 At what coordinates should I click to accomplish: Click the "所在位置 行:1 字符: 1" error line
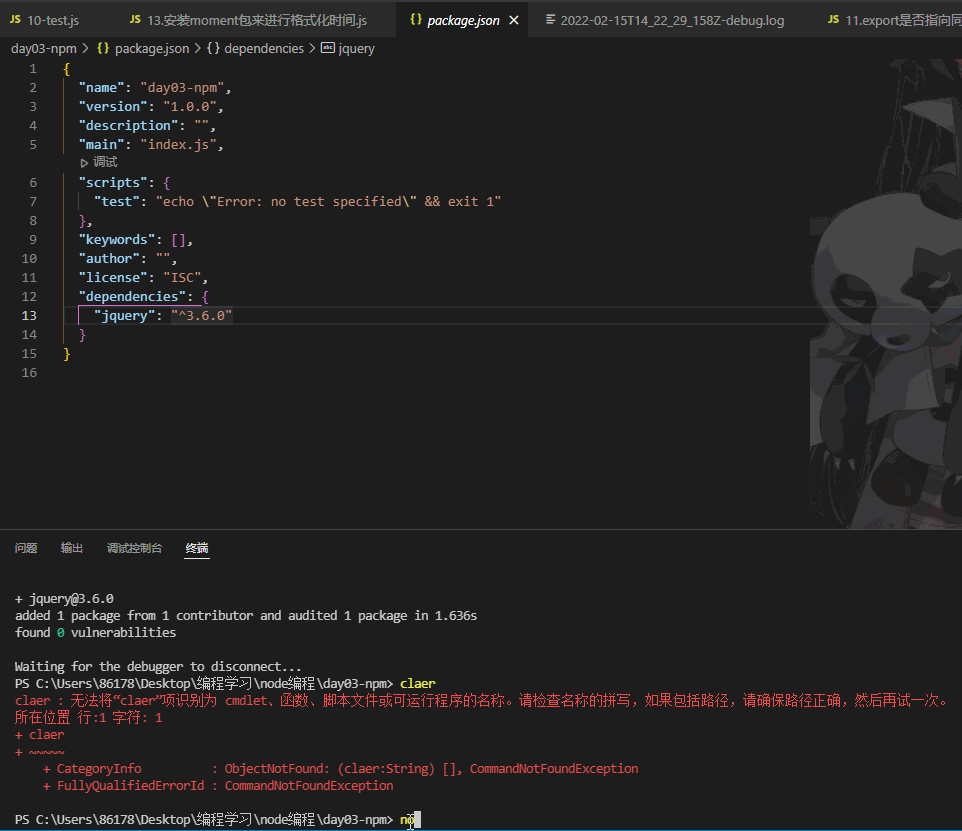[88, 718]
